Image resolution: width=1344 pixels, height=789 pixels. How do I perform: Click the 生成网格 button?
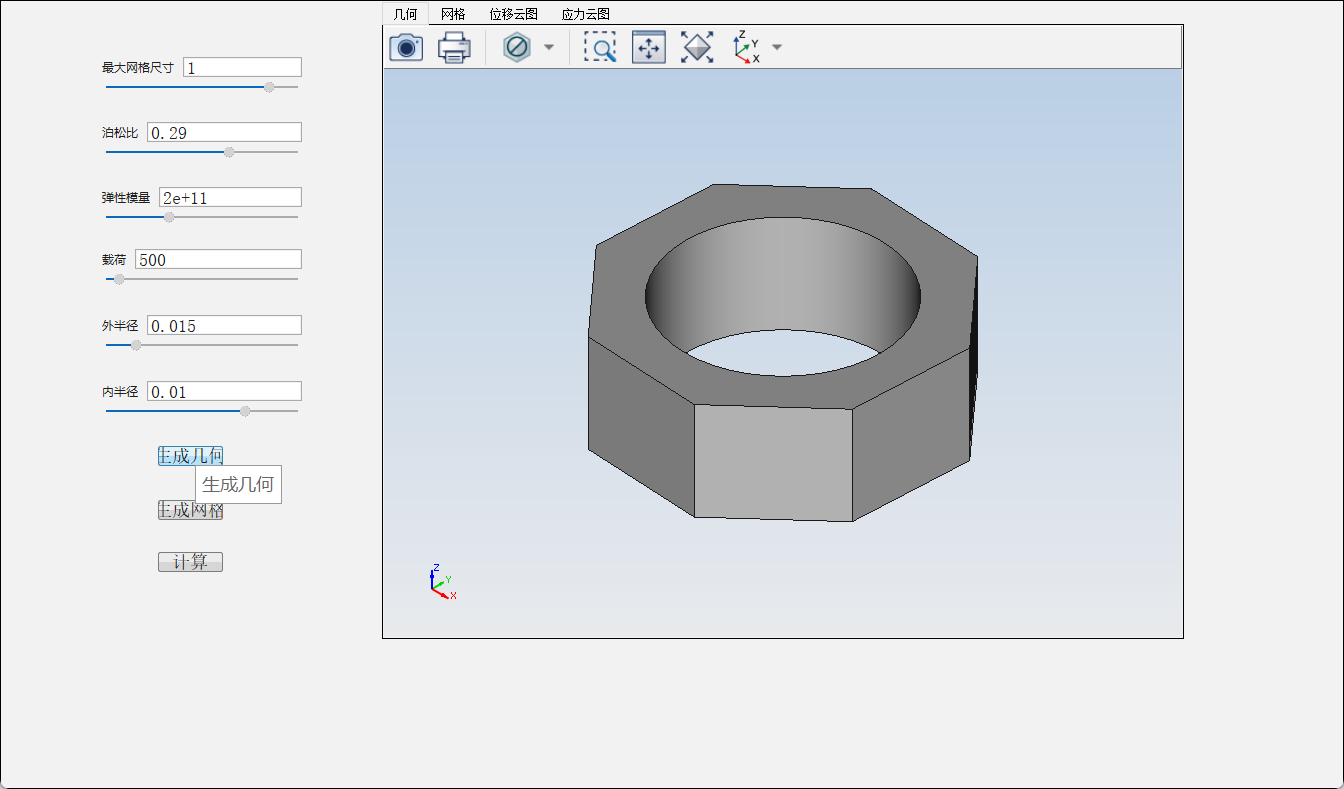point(190,510)
